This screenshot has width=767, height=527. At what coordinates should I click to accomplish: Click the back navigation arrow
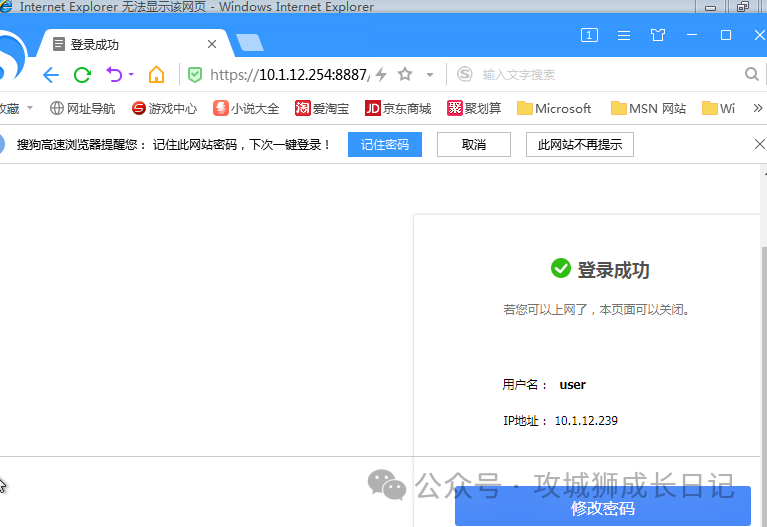tap(51, 75)
